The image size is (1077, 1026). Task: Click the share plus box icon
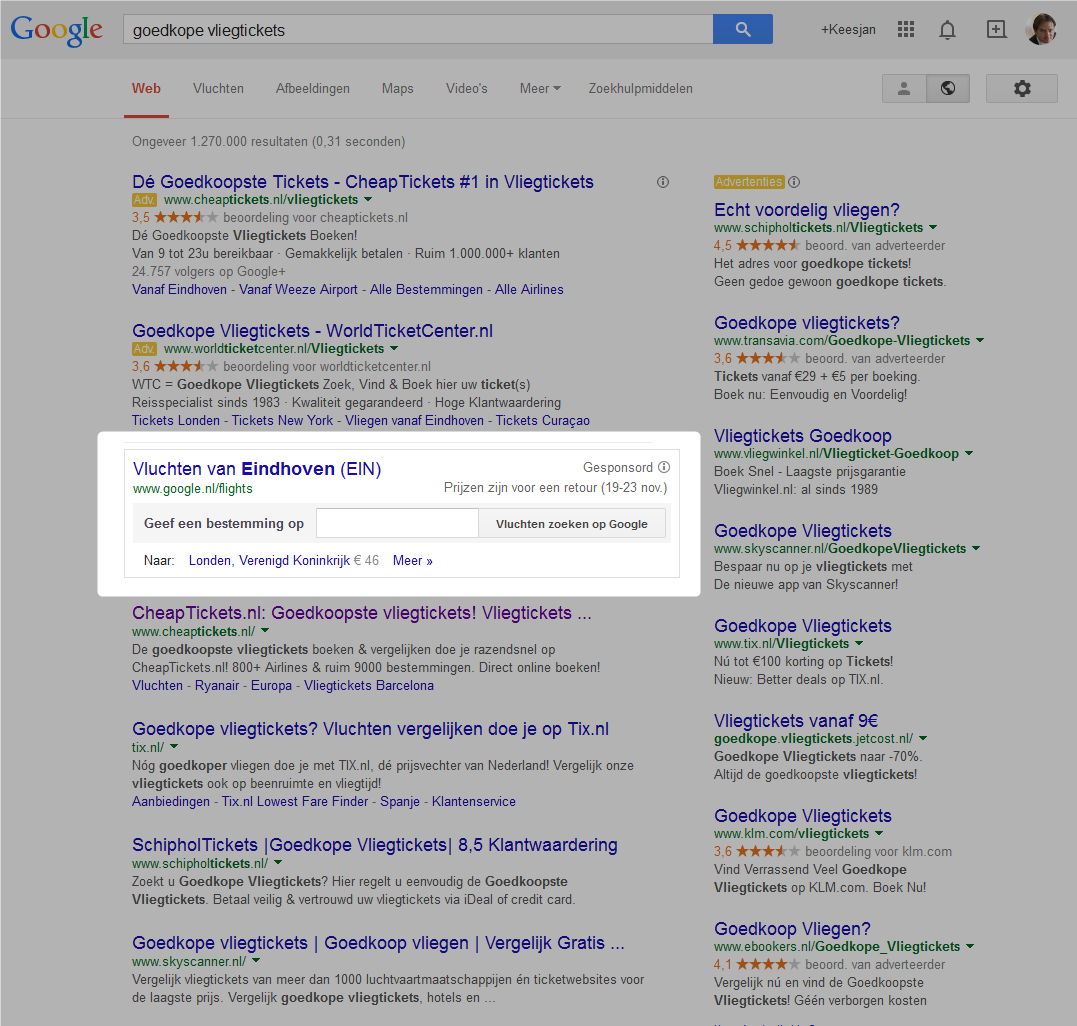[996, 29]
